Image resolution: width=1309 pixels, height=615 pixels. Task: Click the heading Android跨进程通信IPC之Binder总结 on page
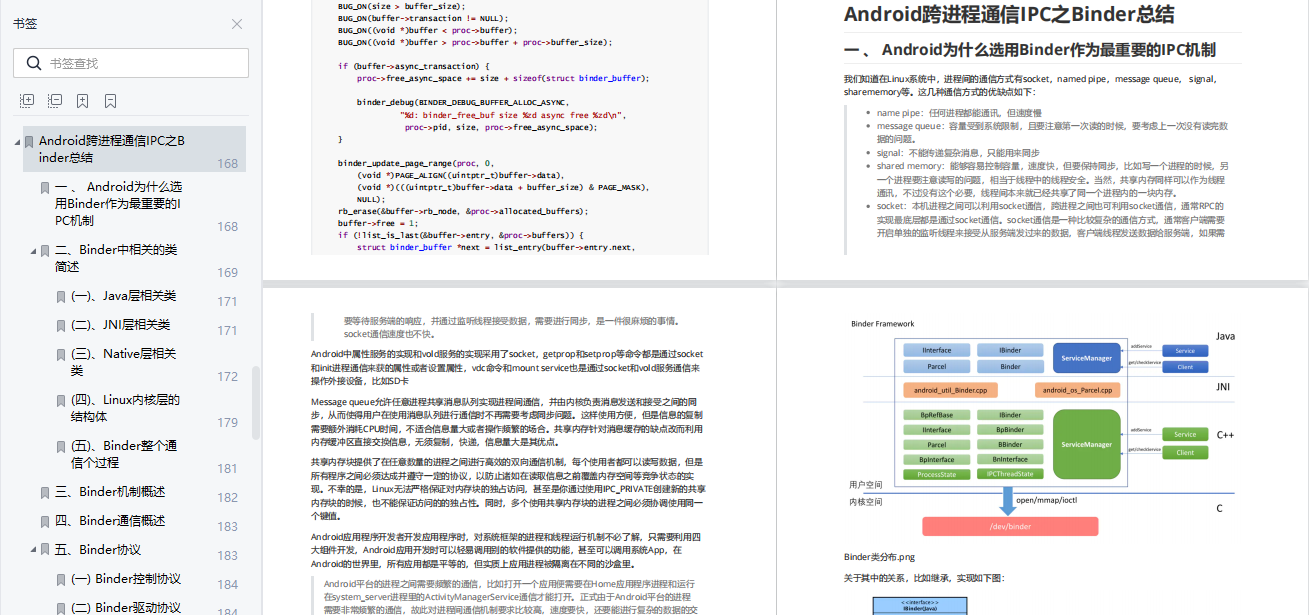(x=1009, y=15)
